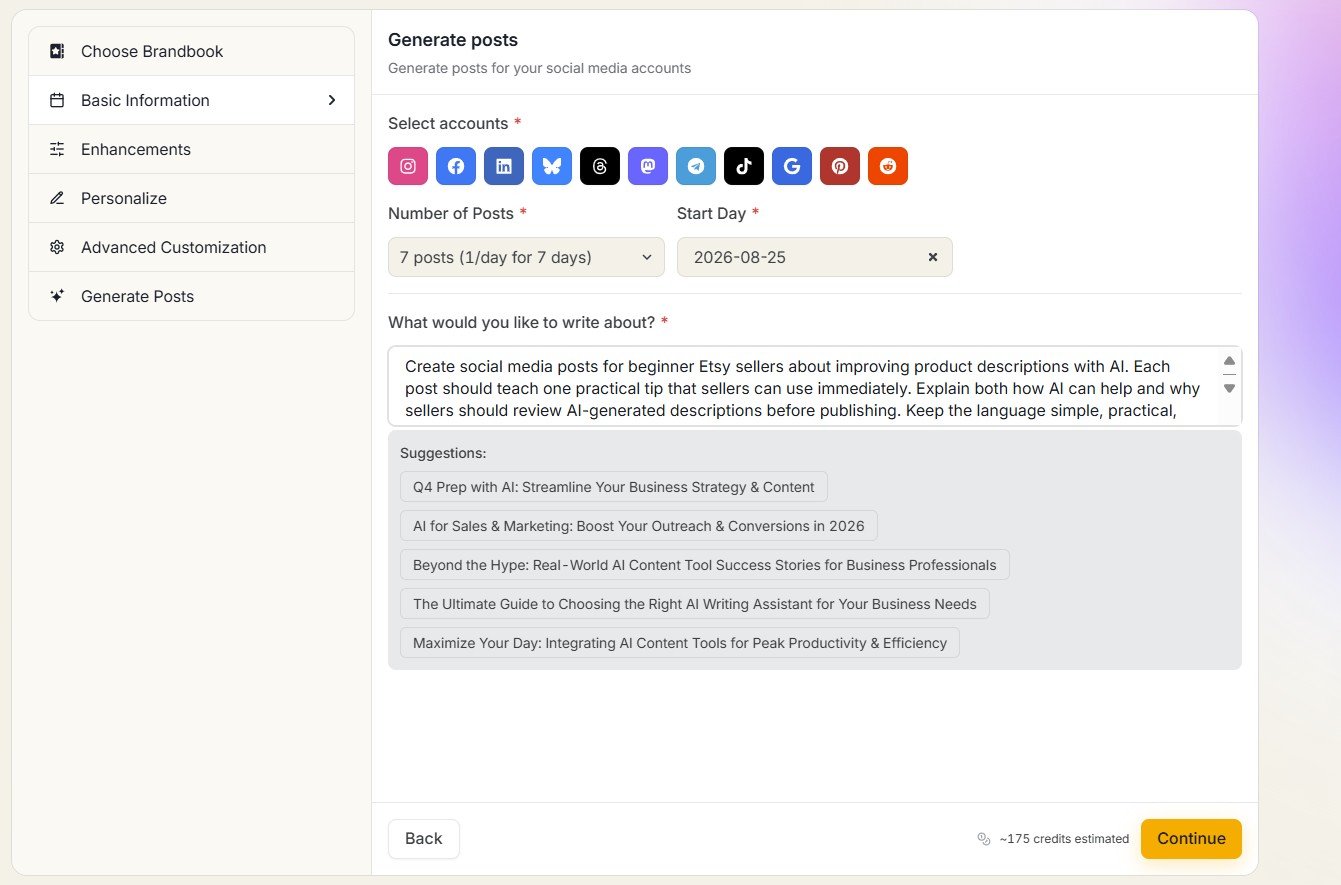Viewport: 1341px width, 885px height.
Task: Click the text area scroll up arrow
Action: 1230,361
